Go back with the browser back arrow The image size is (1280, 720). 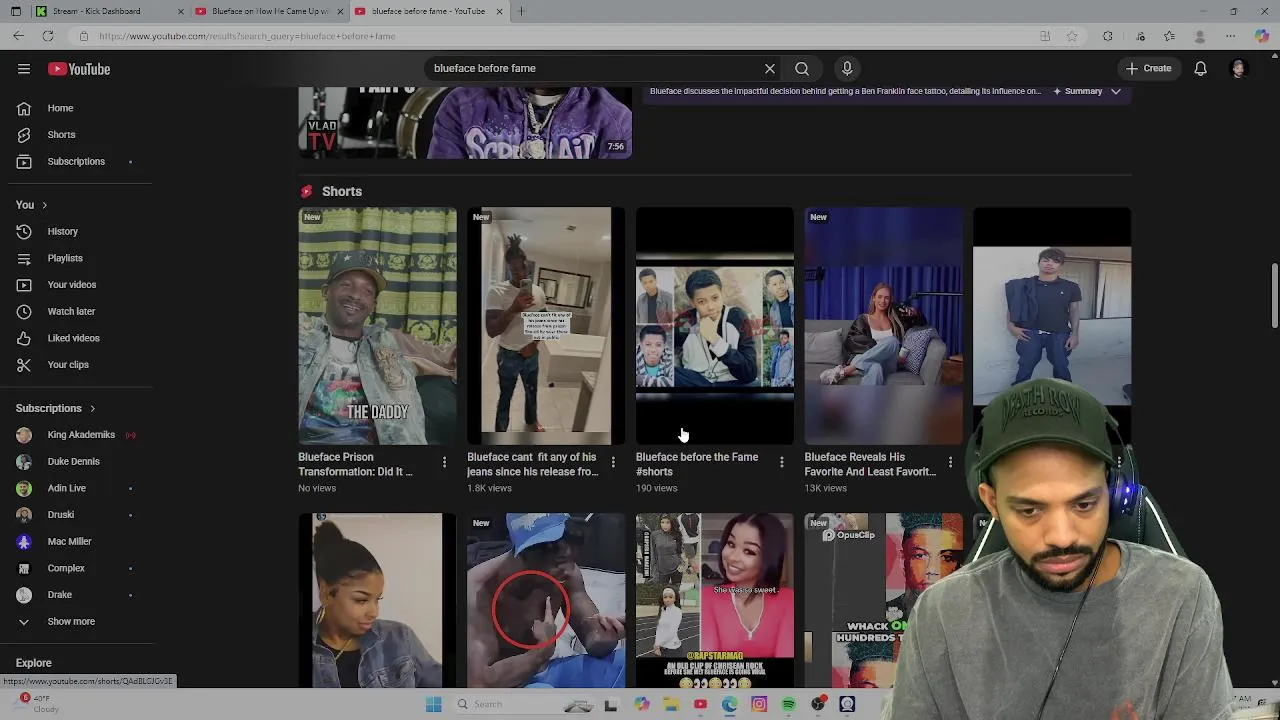tap(19, 36)
